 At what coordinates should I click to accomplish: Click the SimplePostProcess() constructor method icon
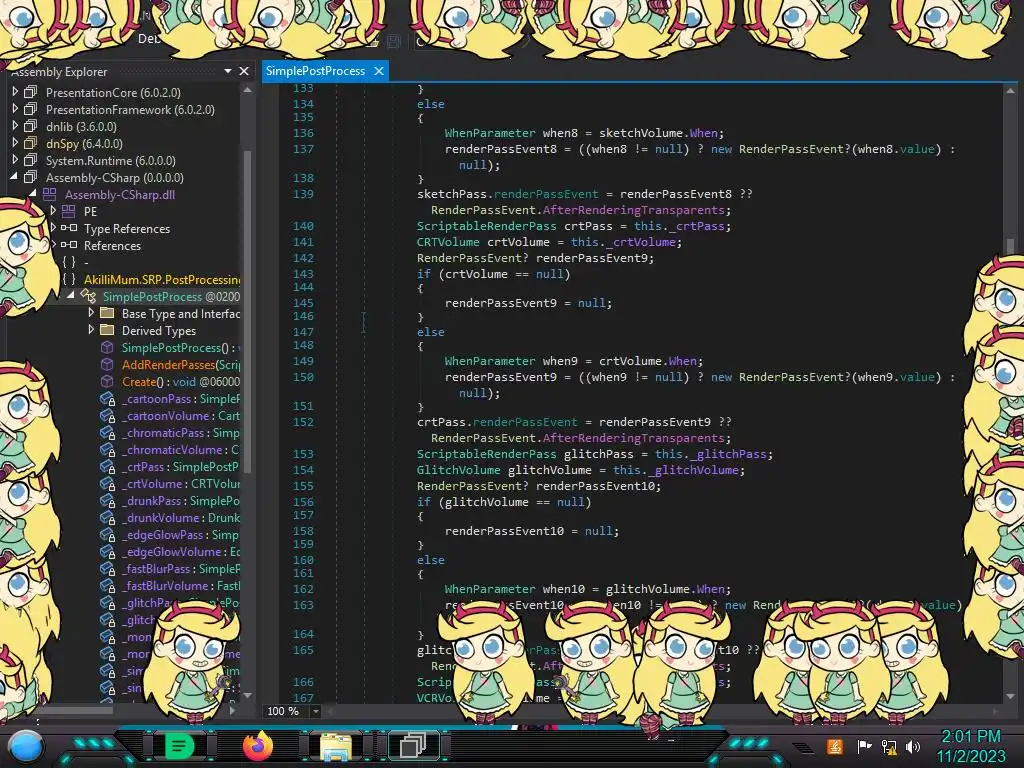coord(107,347)
